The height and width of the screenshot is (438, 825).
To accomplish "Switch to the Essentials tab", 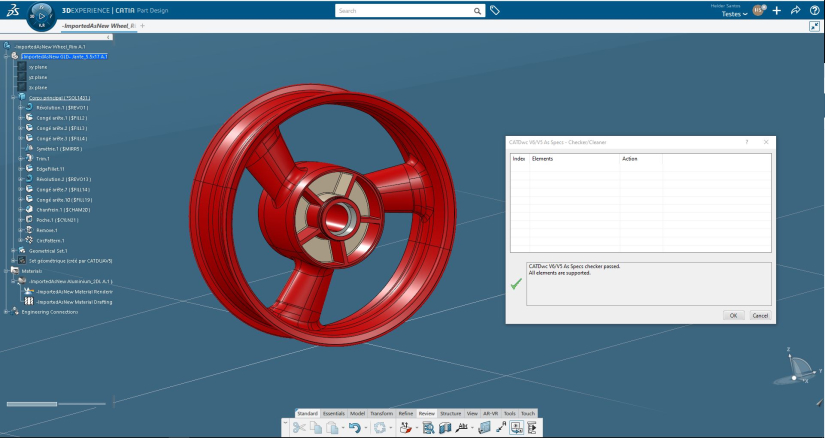I will [333, 412].
